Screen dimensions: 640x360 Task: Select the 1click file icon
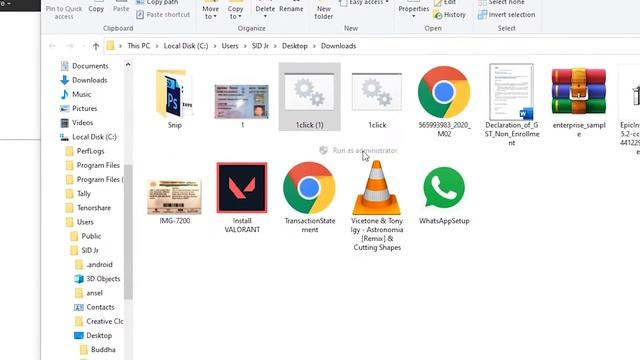tap(377, 92)
